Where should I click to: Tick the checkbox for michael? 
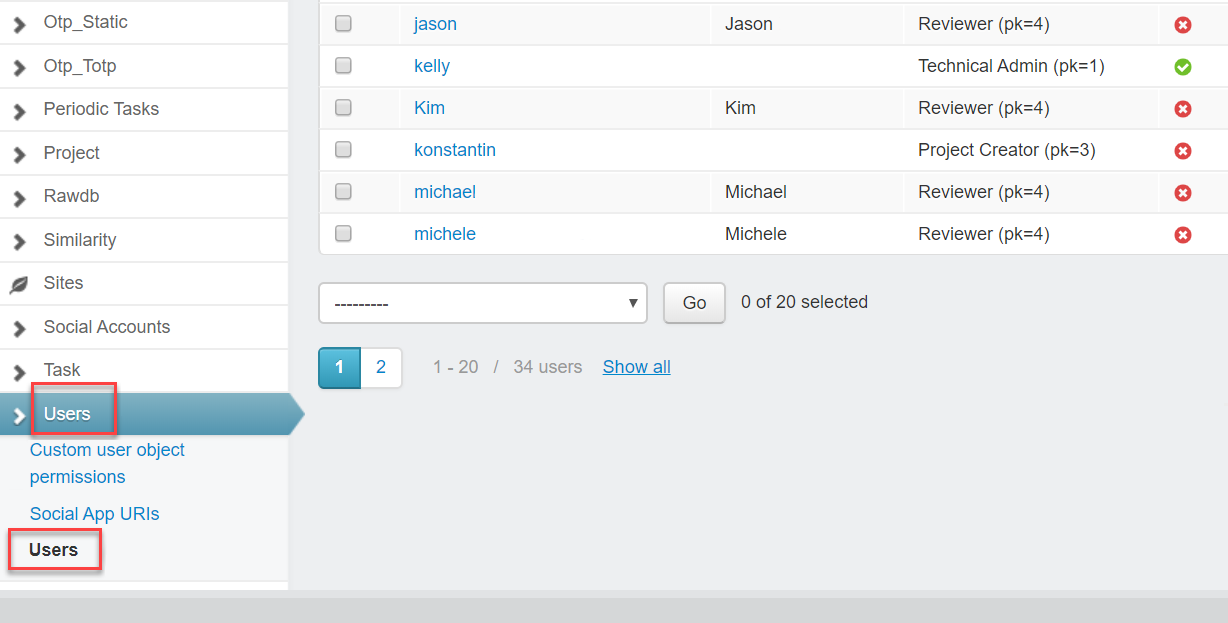click(x=343, y=192)
